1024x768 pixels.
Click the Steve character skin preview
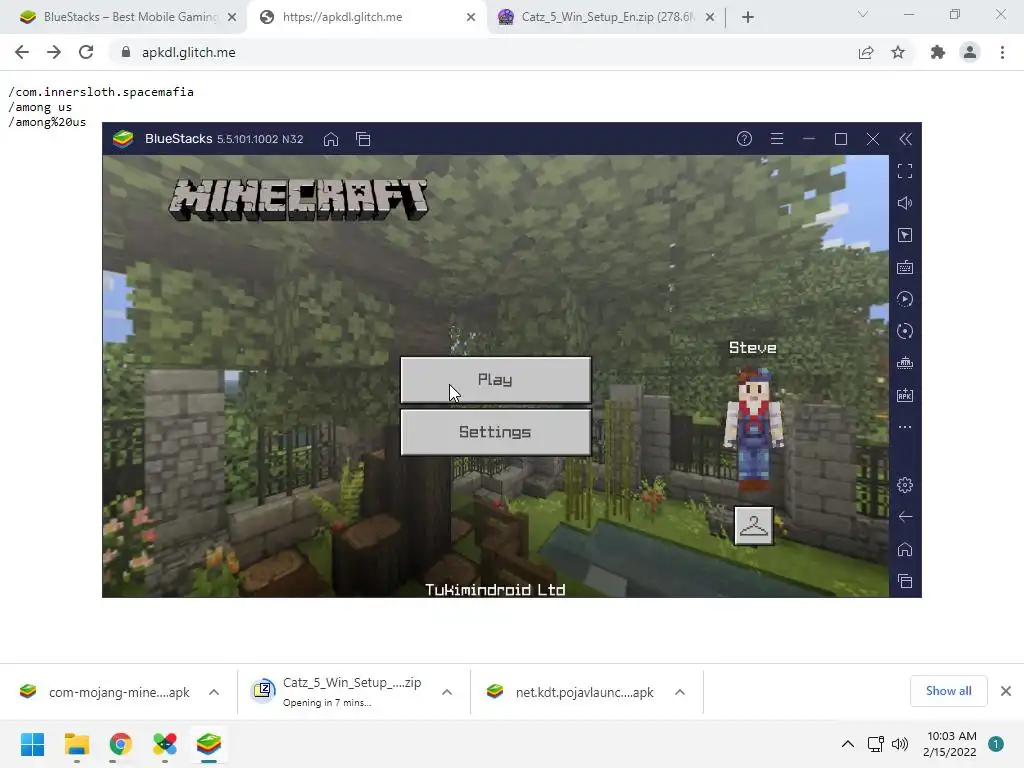click(753, 429)
